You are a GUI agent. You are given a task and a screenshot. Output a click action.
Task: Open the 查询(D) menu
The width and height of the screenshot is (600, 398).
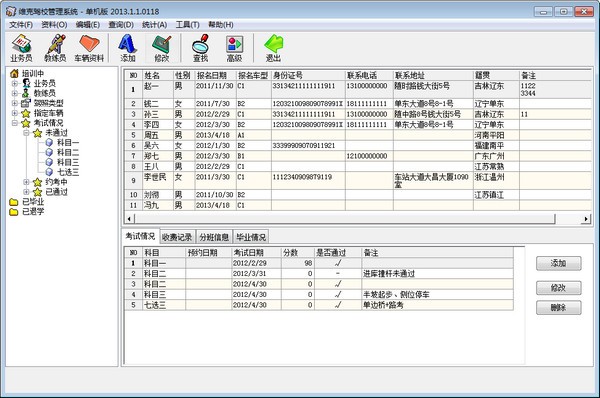click(x=121, y=25)
